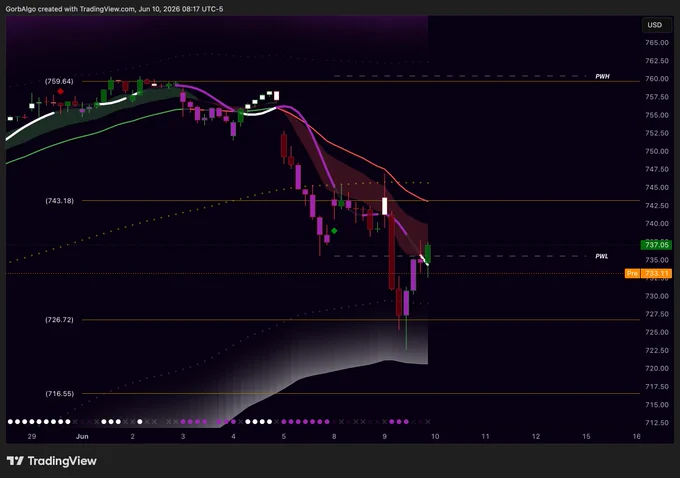Screen dimensions: 680x478
Task: Click the (743.18) level label
Action: (59, 201)
